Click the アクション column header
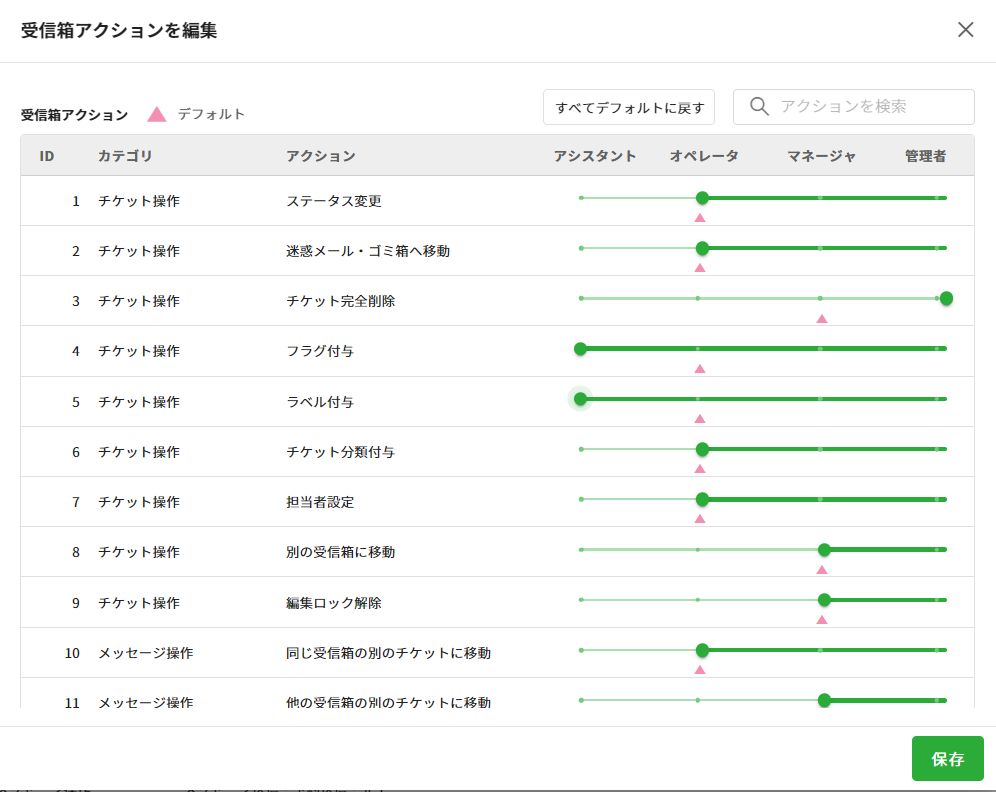 coord(320,156)
